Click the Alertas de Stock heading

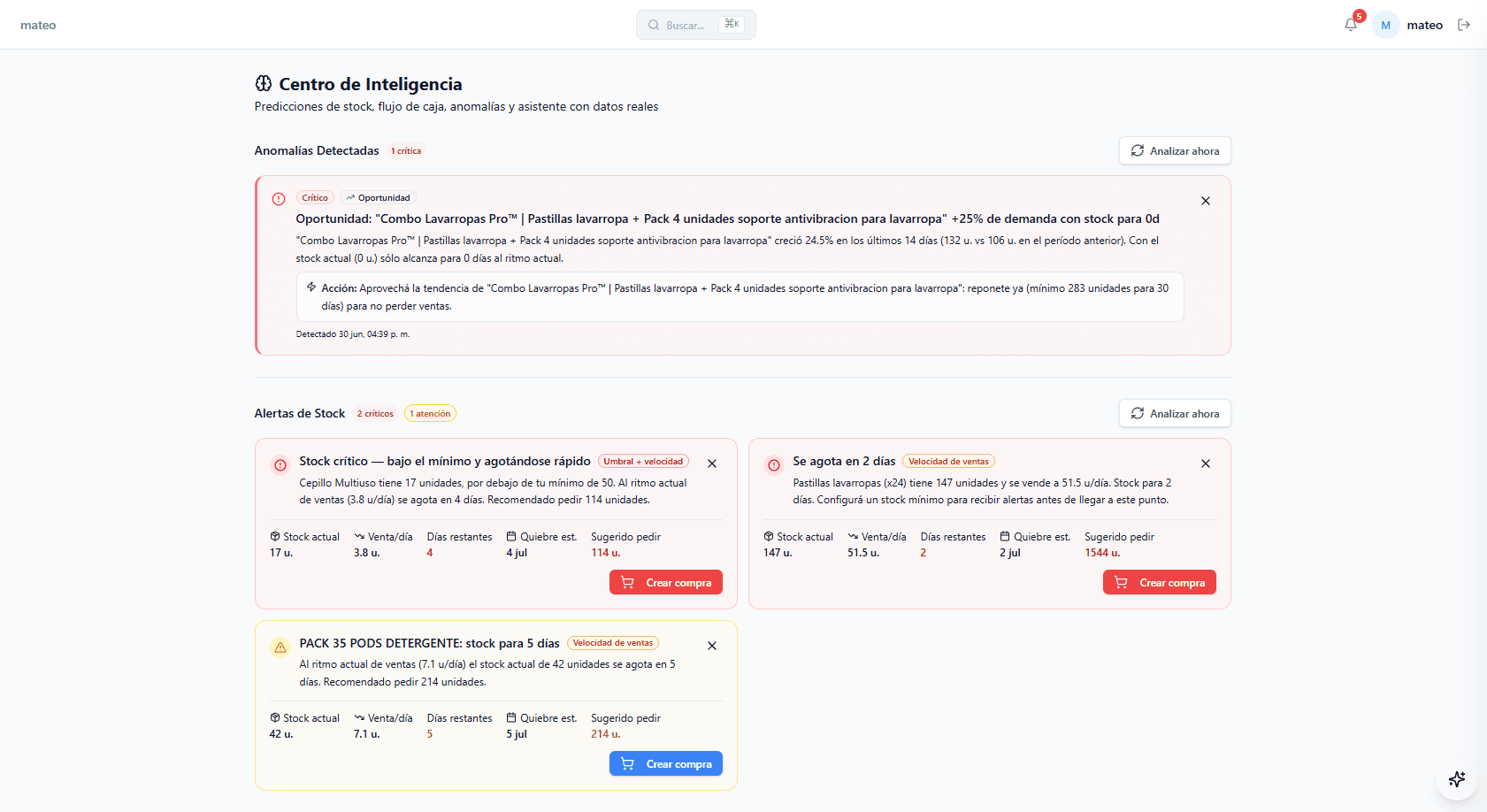[300, 413]
